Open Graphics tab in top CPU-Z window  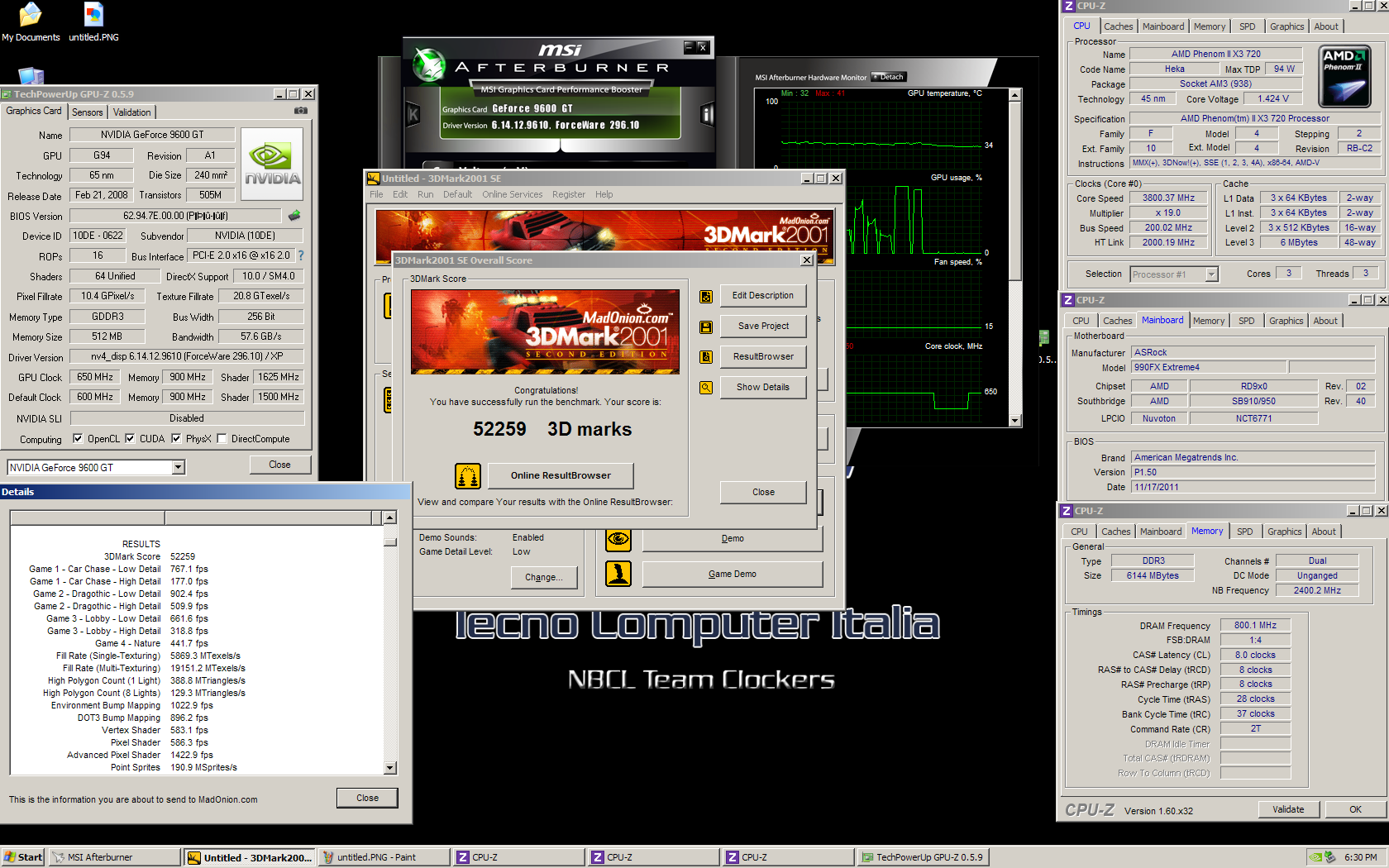pyautogui.click(x=1287, y=26)
